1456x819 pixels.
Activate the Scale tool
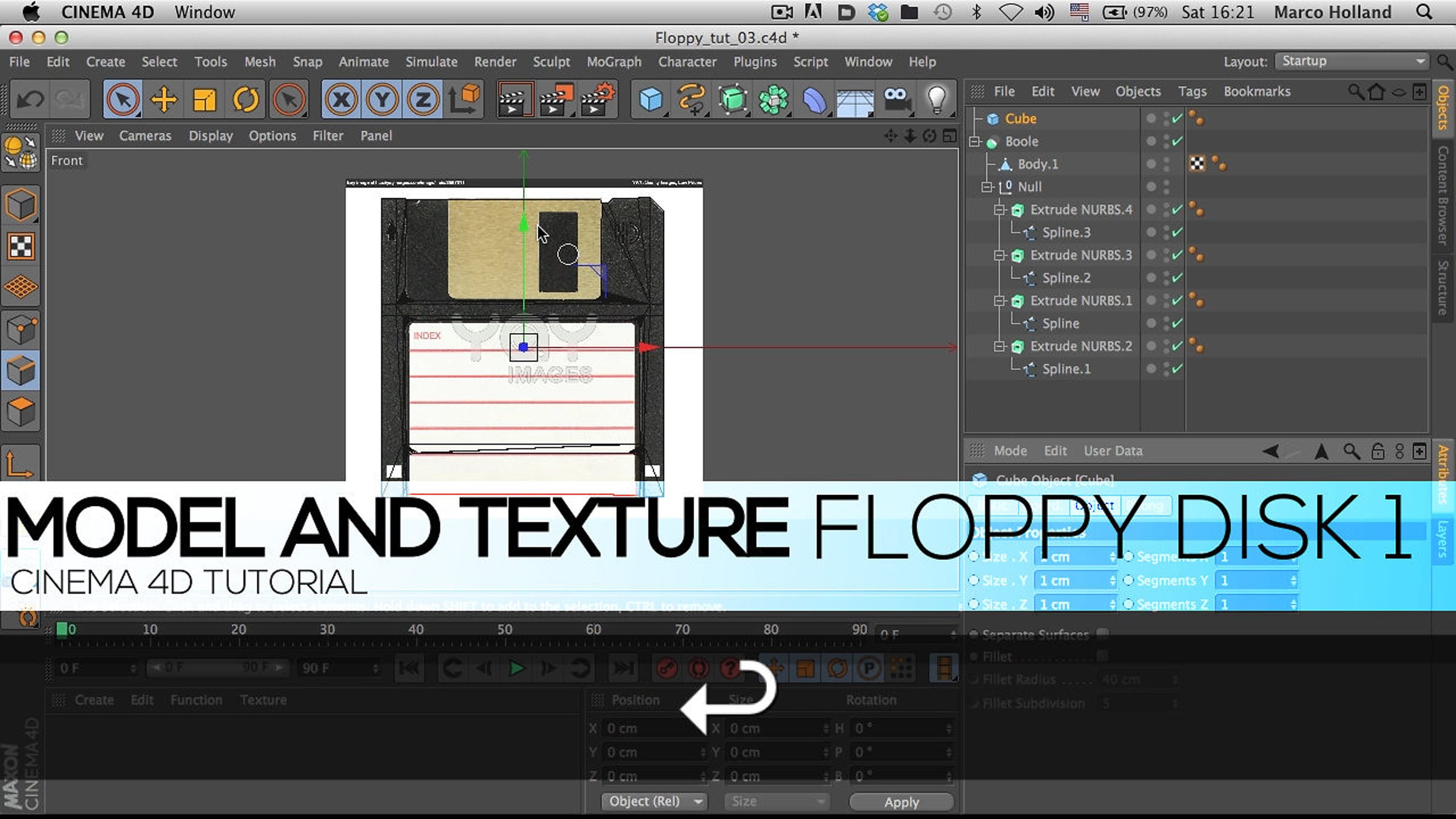(x=204, y=99)
